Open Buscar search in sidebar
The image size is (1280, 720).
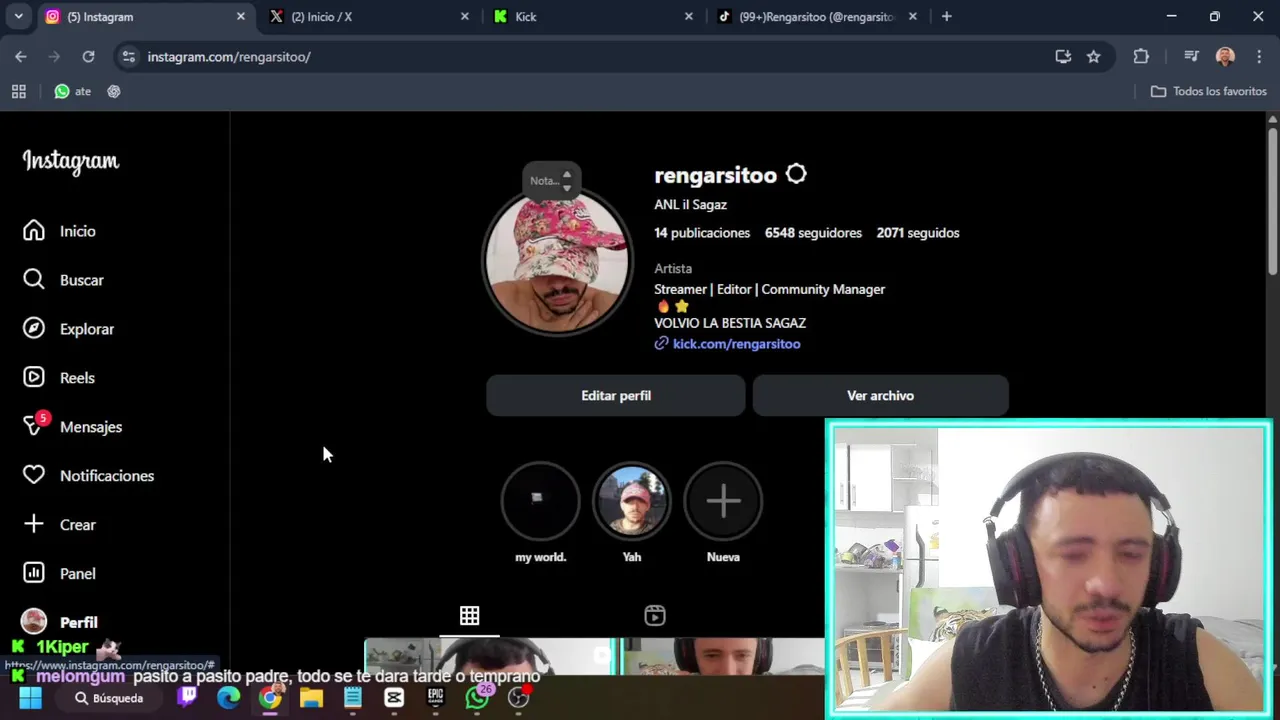64,280
